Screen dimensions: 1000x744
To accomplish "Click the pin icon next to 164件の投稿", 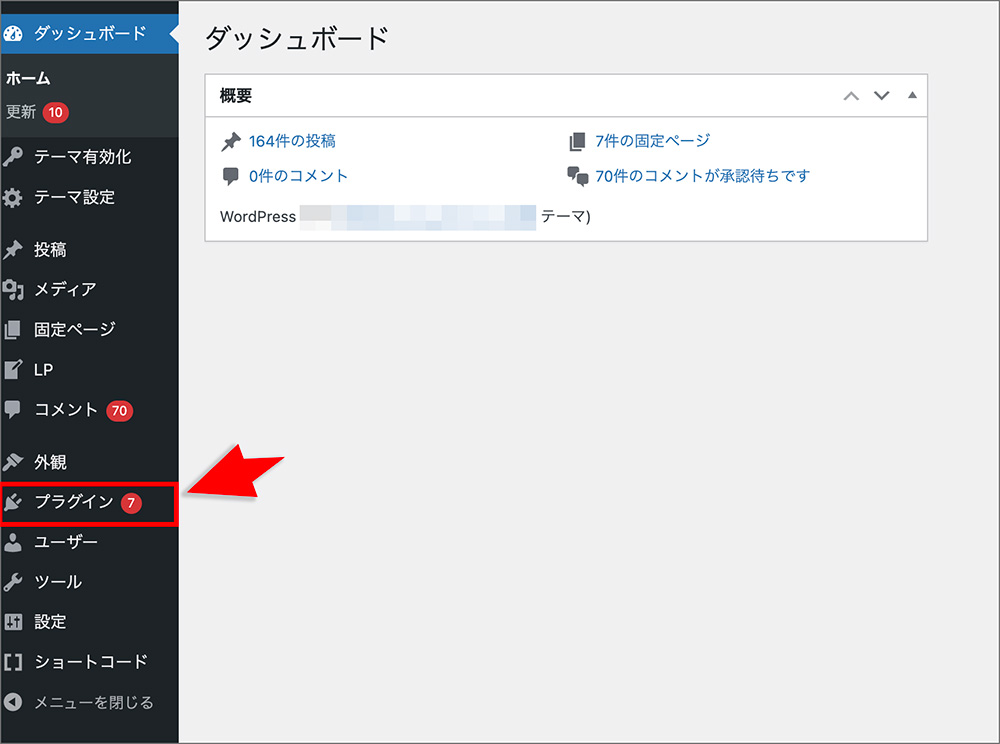I will [231, 142].
